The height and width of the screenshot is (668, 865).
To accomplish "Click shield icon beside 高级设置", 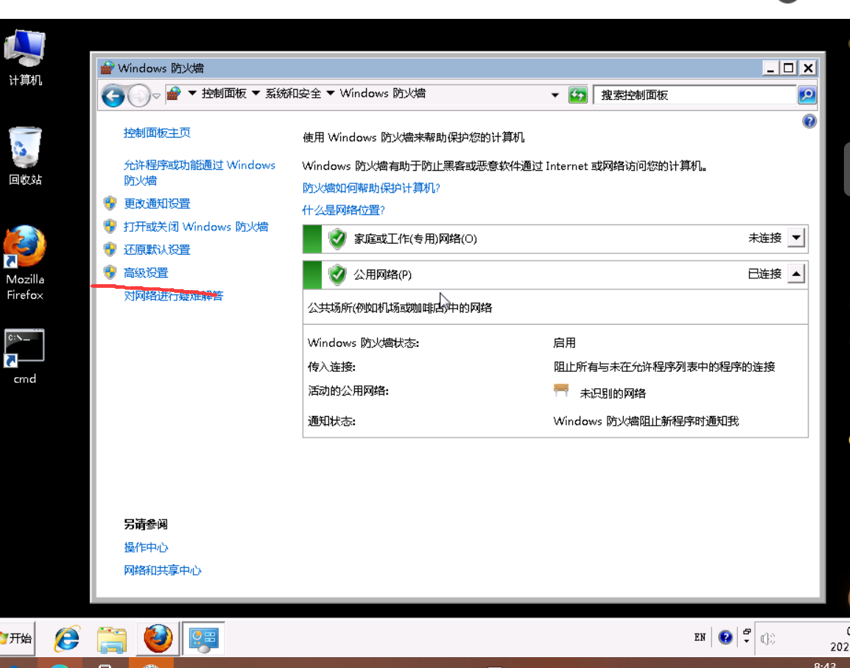I will (110, 272).
